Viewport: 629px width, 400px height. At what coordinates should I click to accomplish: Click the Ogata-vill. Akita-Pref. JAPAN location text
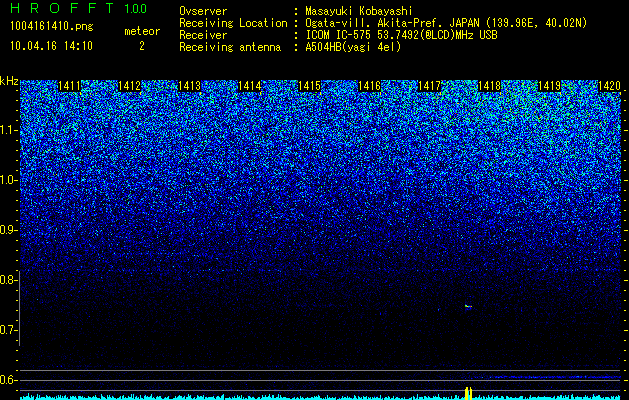coord(446,23)
